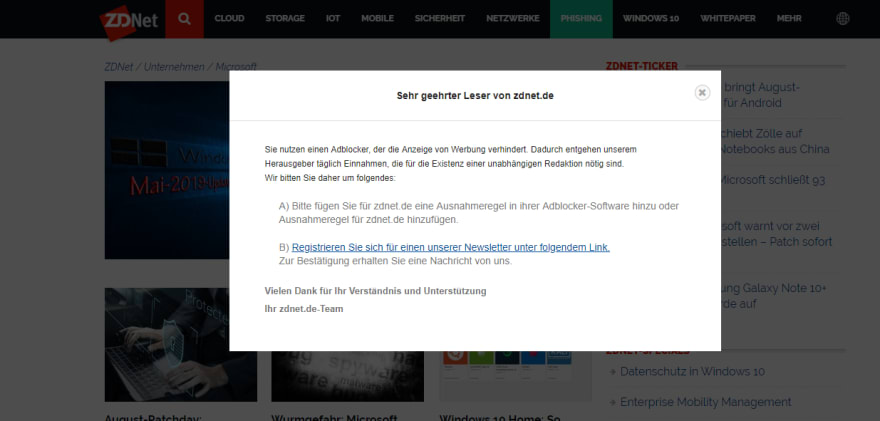This screenshot has height=421, width=880.
Task: Open the STORAGE menu item
Action: [x=285, y=19]
